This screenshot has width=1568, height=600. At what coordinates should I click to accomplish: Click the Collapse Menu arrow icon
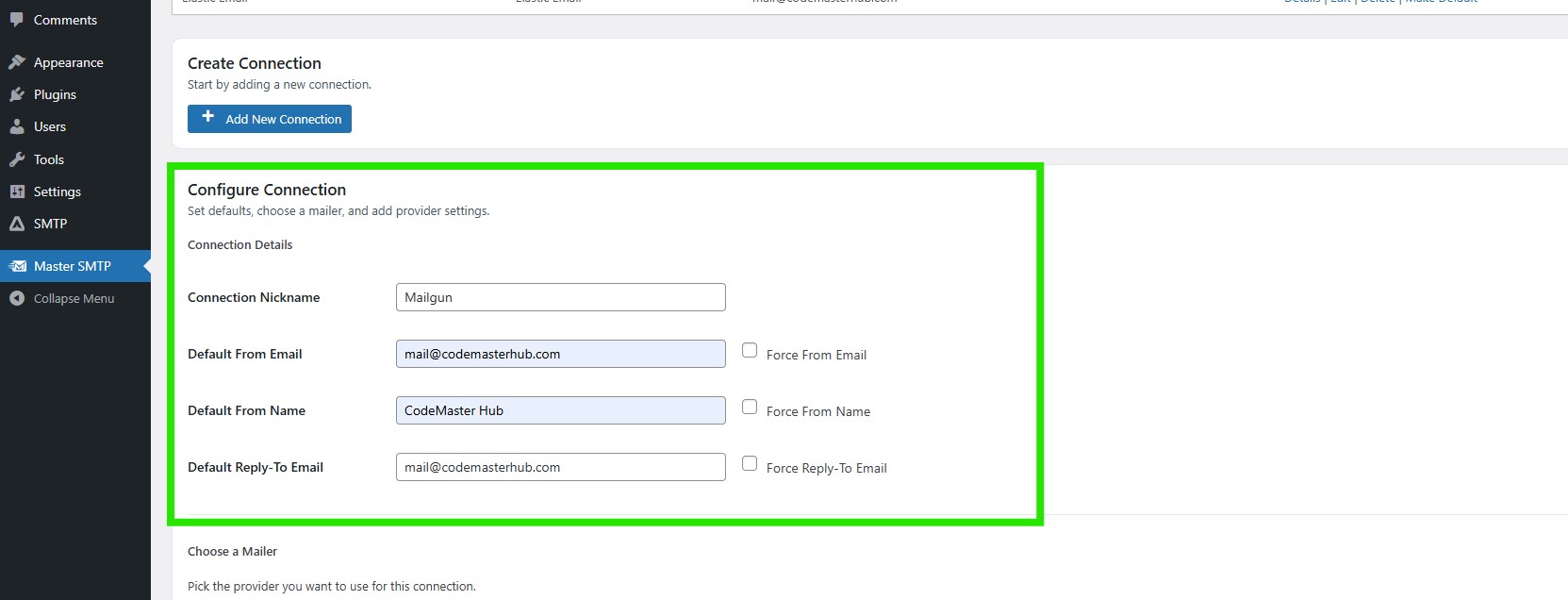click(17, 298)
